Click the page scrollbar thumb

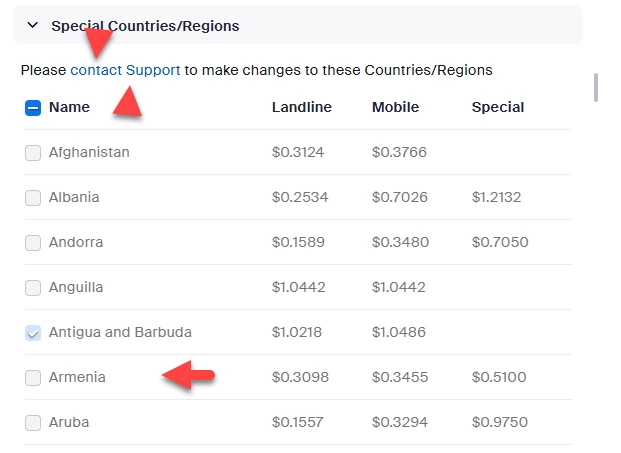[x=596, y=87]
